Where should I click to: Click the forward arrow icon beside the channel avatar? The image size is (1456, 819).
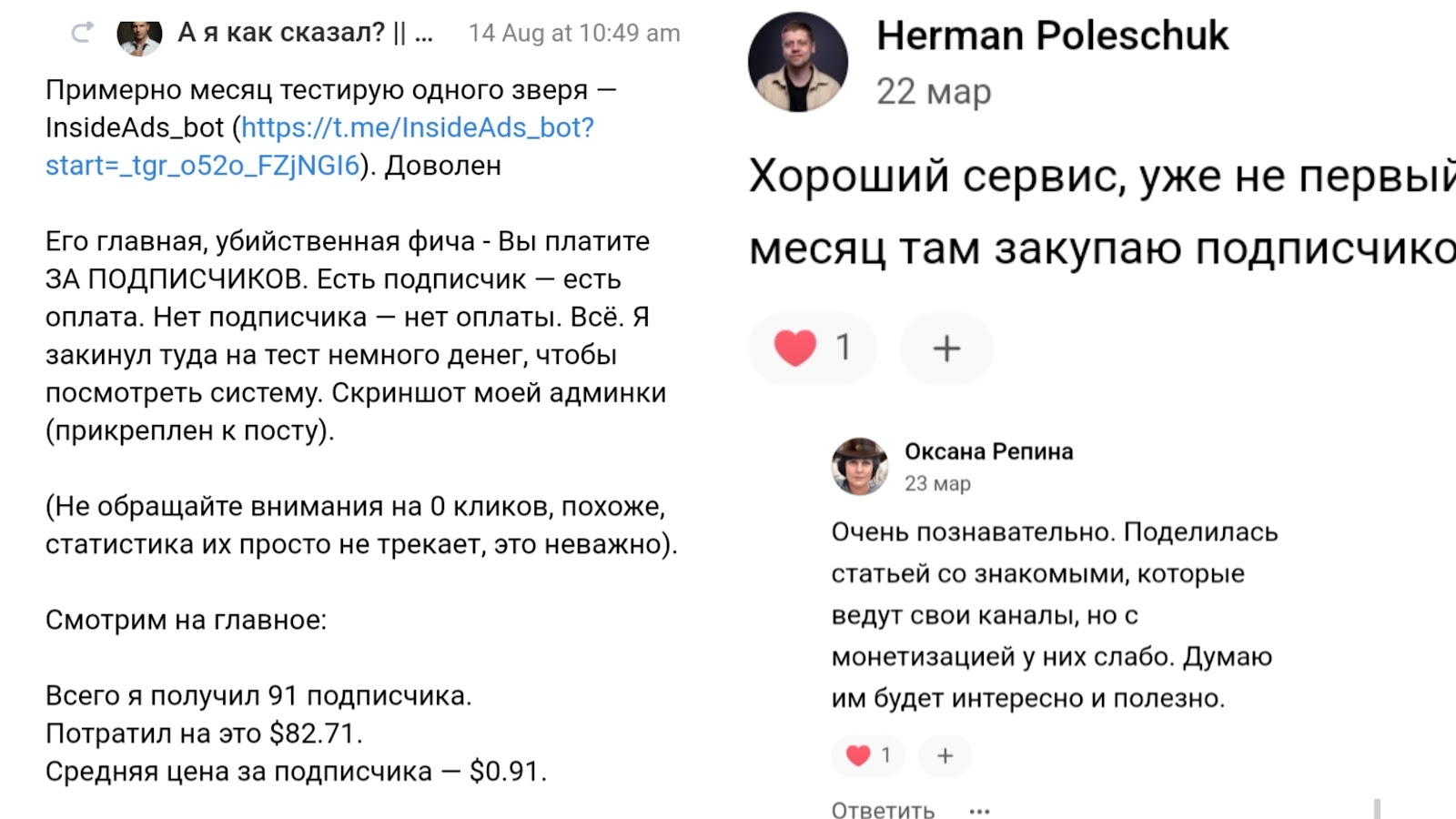82,34
